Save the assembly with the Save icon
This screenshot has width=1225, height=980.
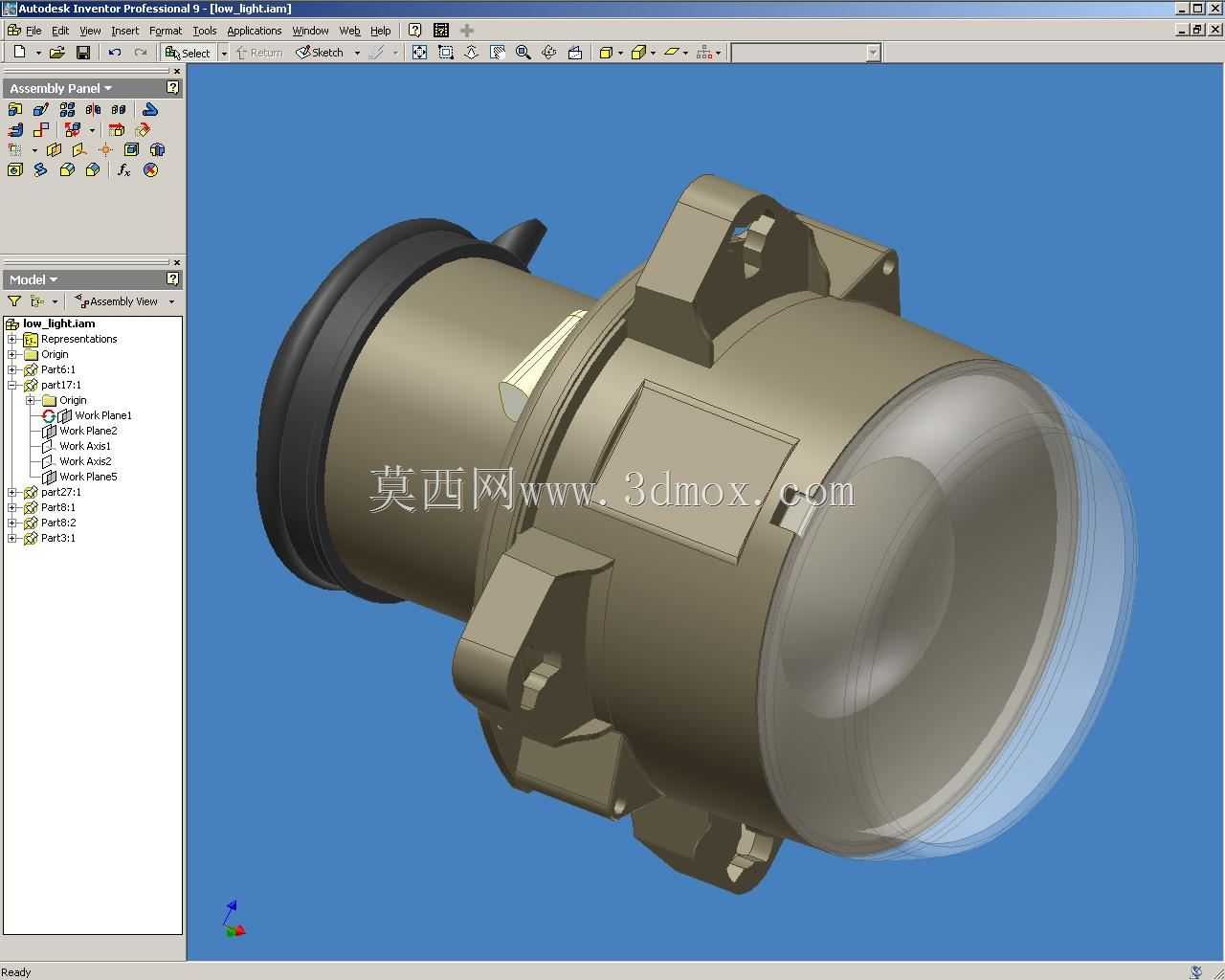click(x=83, y=53)
